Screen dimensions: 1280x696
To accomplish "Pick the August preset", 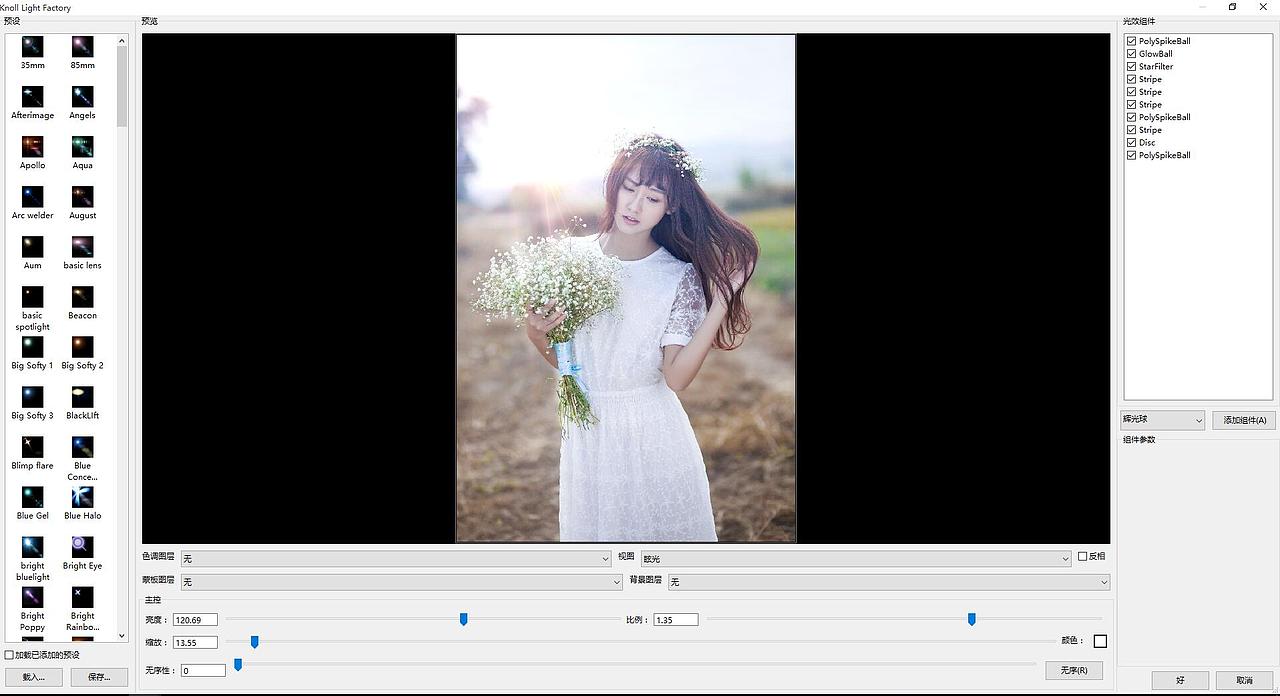I will click(x=82, y=196).
